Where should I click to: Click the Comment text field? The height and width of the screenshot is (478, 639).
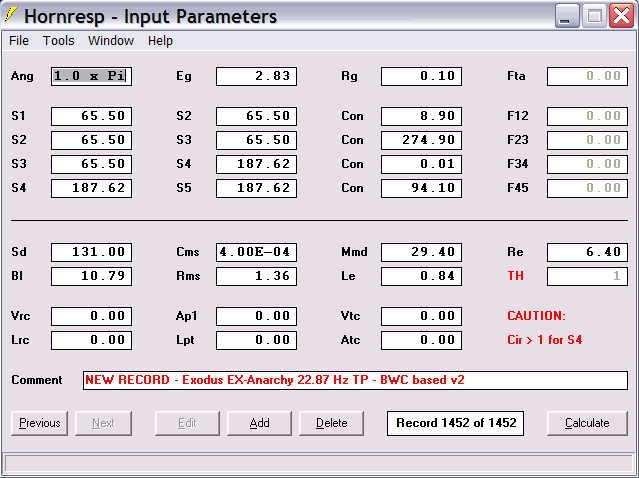pyautogui.click(x=355, y=380)
